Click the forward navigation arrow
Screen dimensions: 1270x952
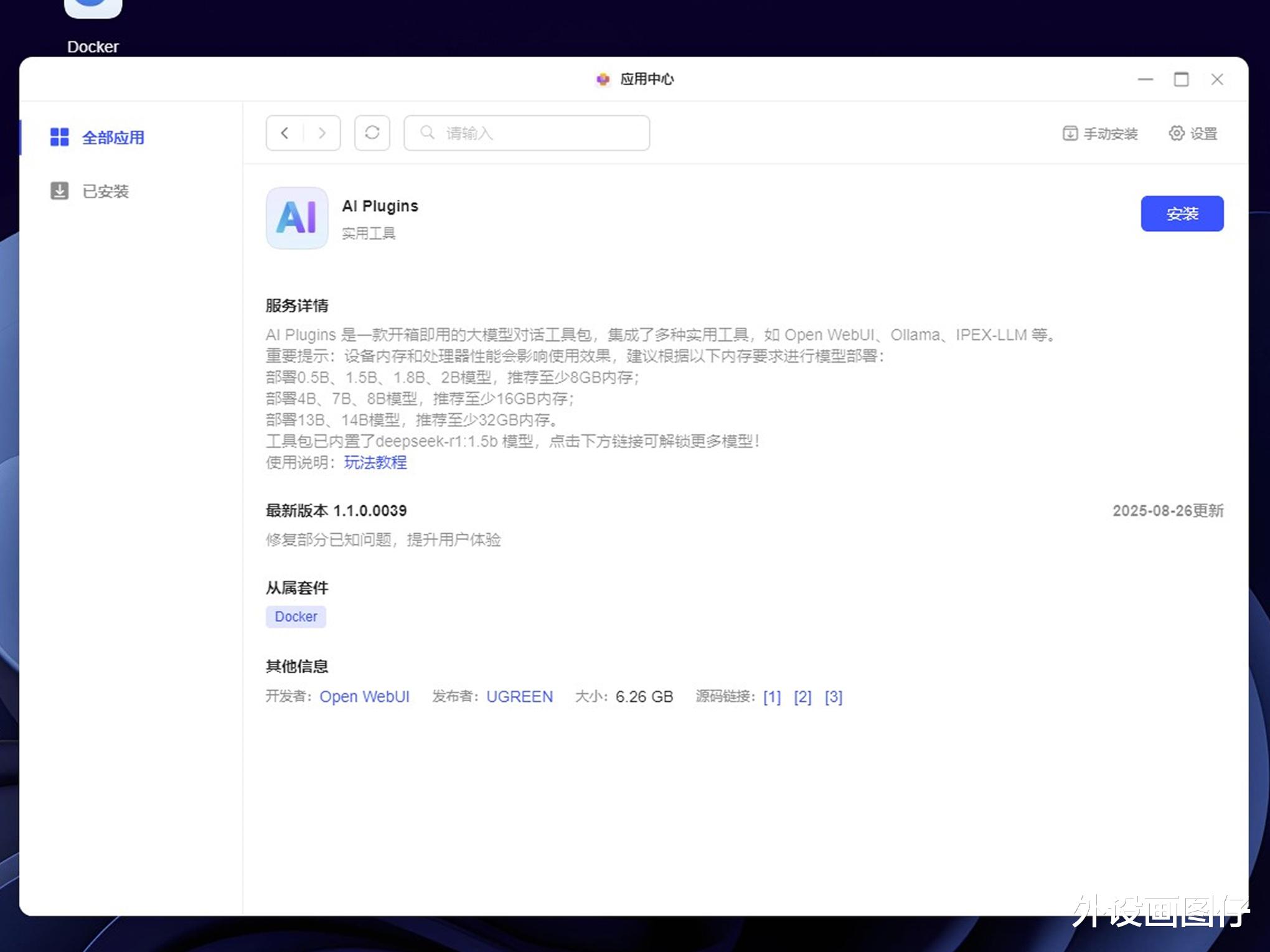[322, 133]
